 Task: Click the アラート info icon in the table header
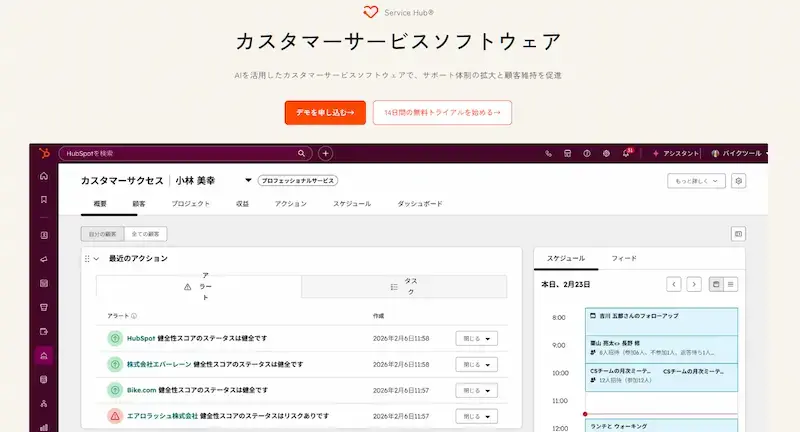point(134,316)
